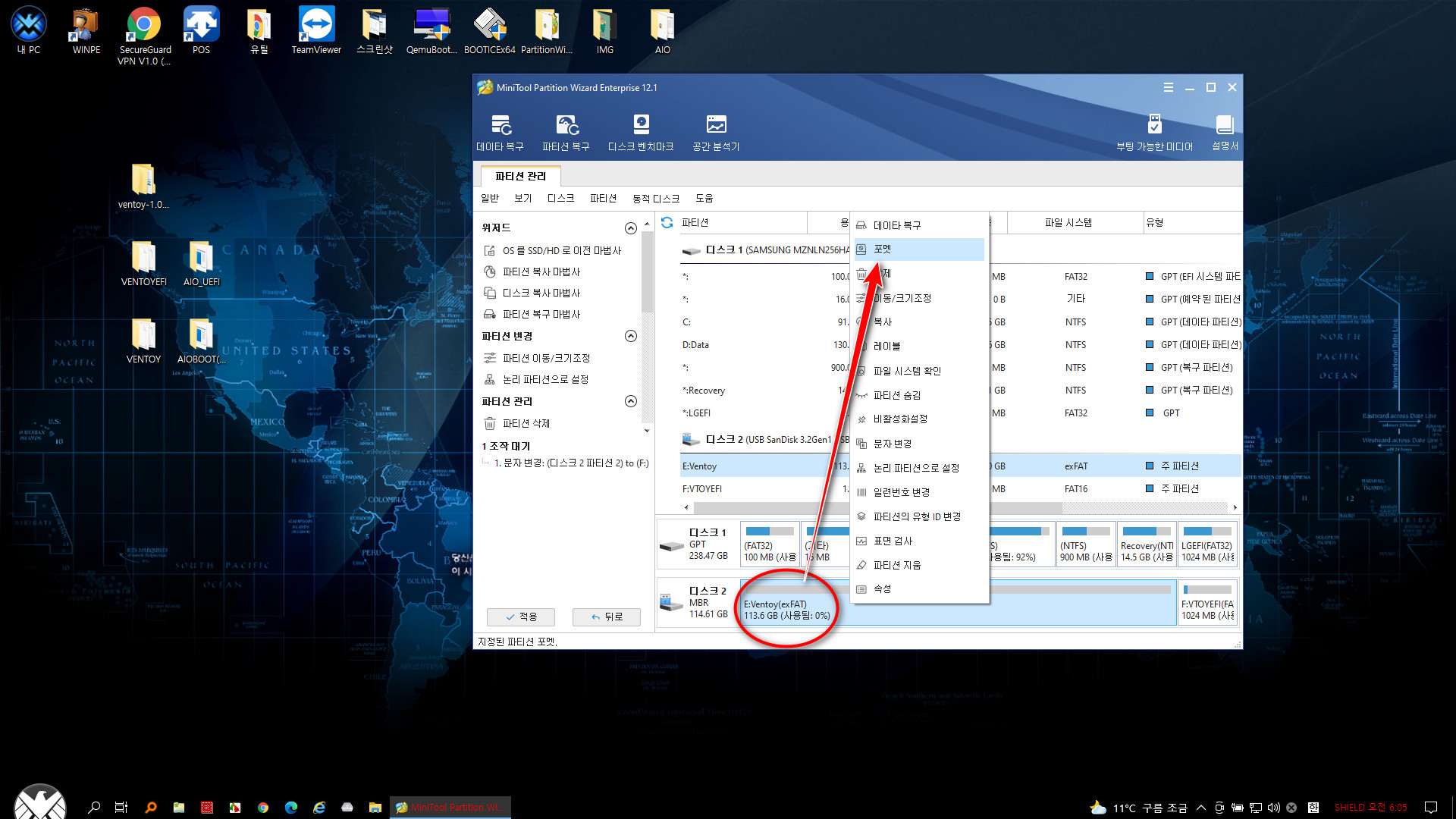Image resolution: width=1456 pixels, height=819 pixels.
Task: Select 일련번호 변경 in context menu
Action: tap(919, 492)
